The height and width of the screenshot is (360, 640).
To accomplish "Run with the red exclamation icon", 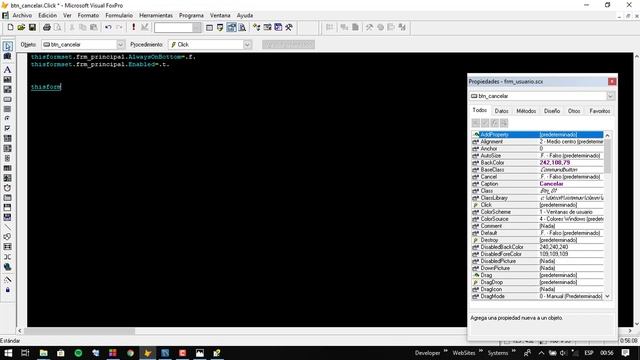I will pos(133,27).
